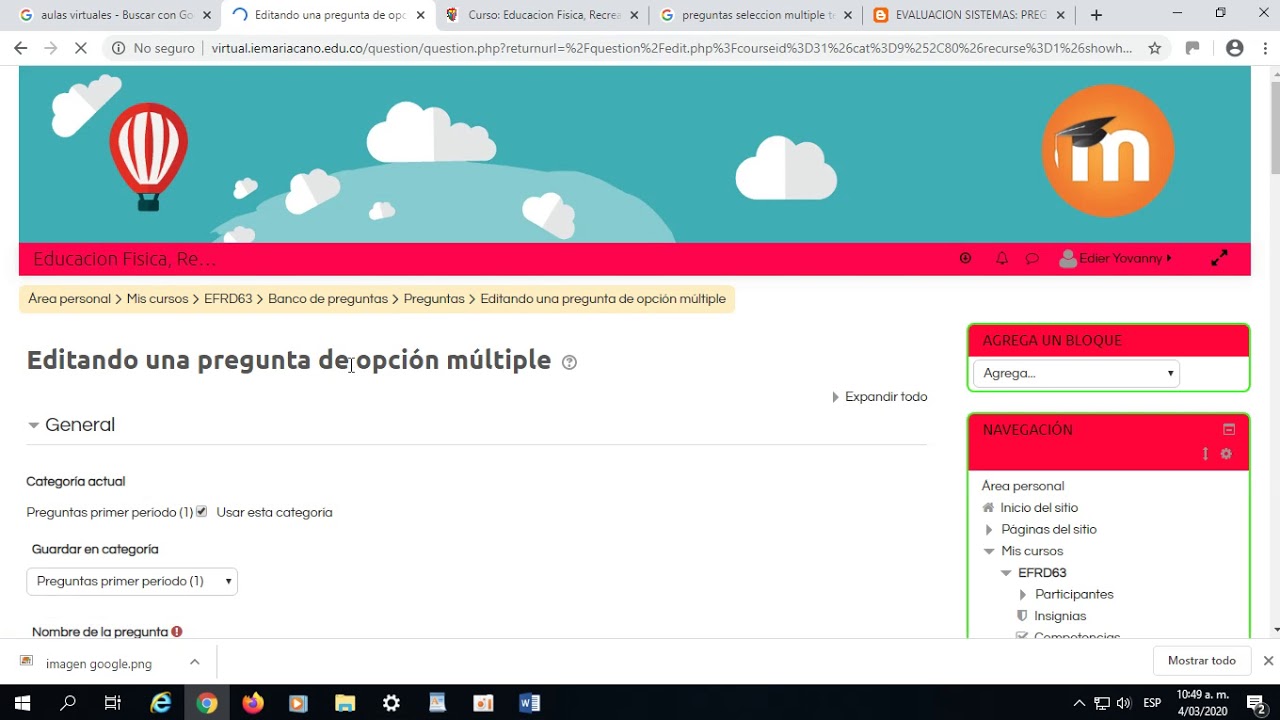
Task: Click the Moodle logo in the banner
Action: [x=1108, y=151]
